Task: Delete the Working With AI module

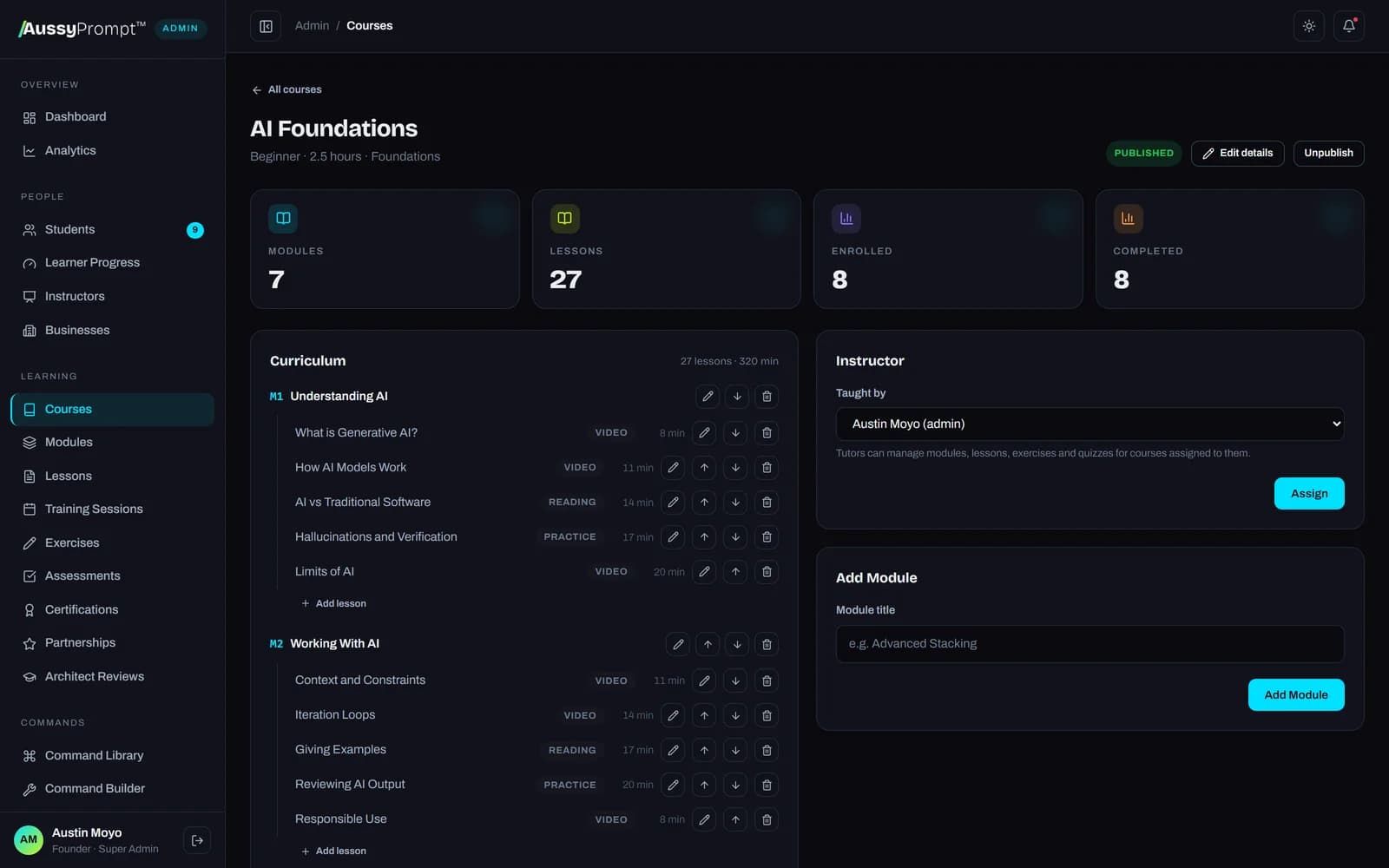Action: coord(767,644)
